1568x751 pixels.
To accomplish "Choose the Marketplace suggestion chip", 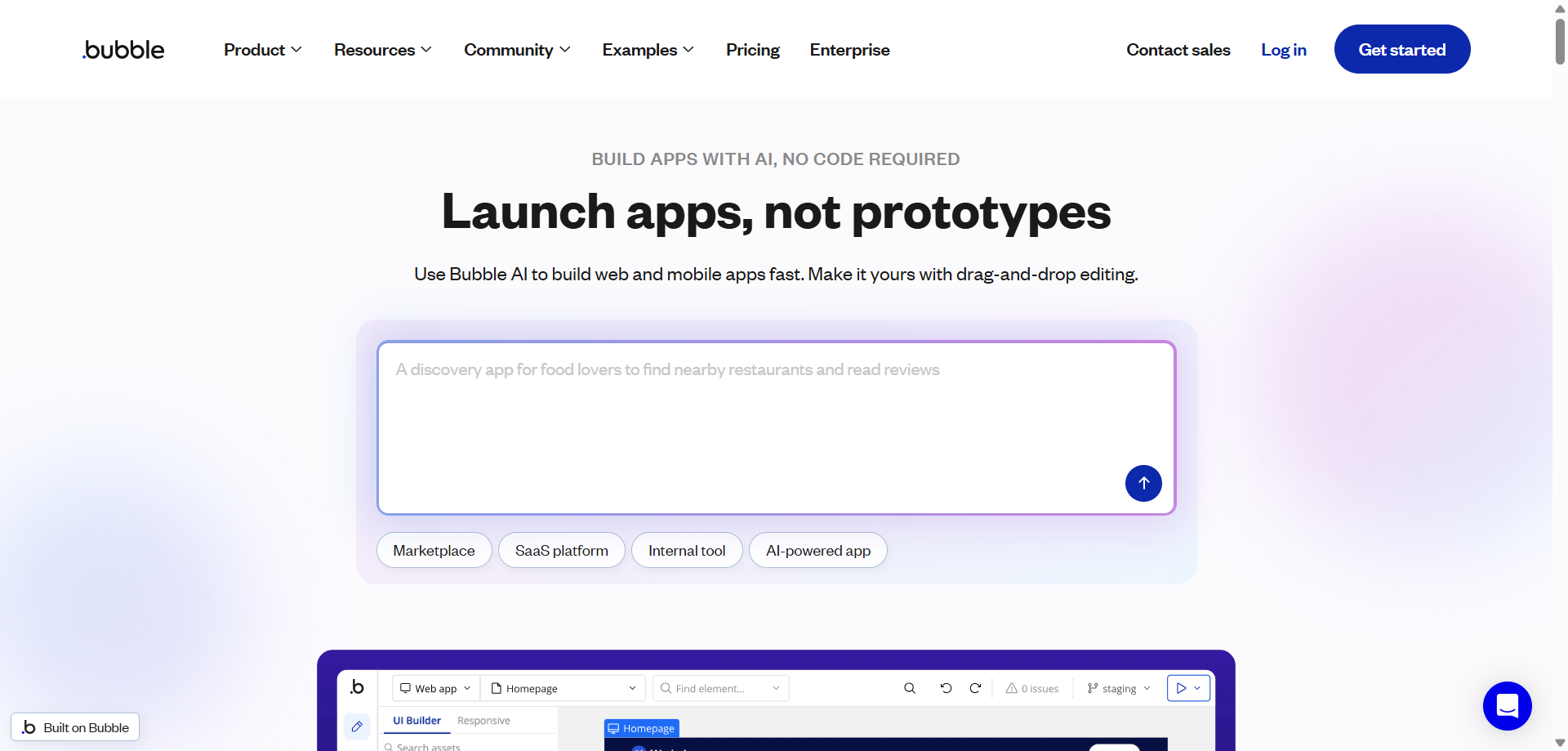I will [434, 550].
